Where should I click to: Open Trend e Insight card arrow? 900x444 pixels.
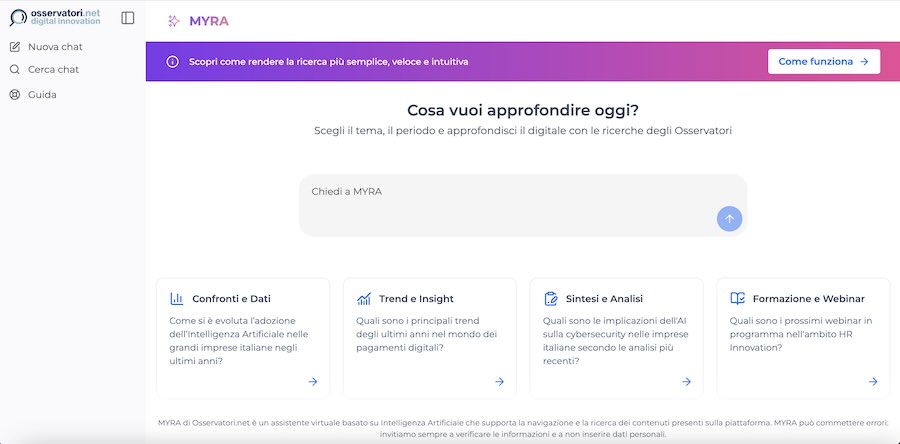(500, 381)
